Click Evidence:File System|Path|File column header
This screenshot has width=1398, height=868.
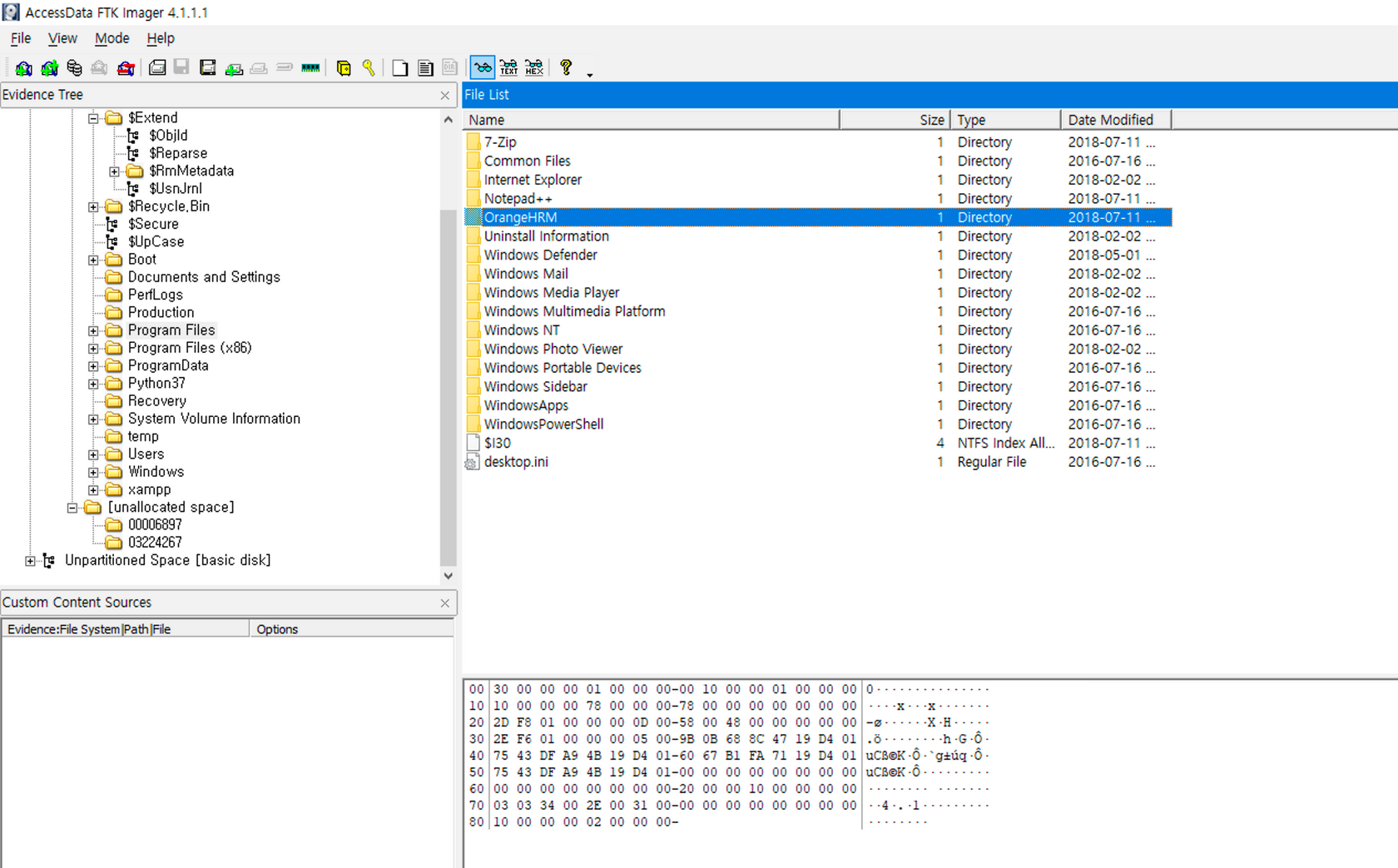[126, 629]
